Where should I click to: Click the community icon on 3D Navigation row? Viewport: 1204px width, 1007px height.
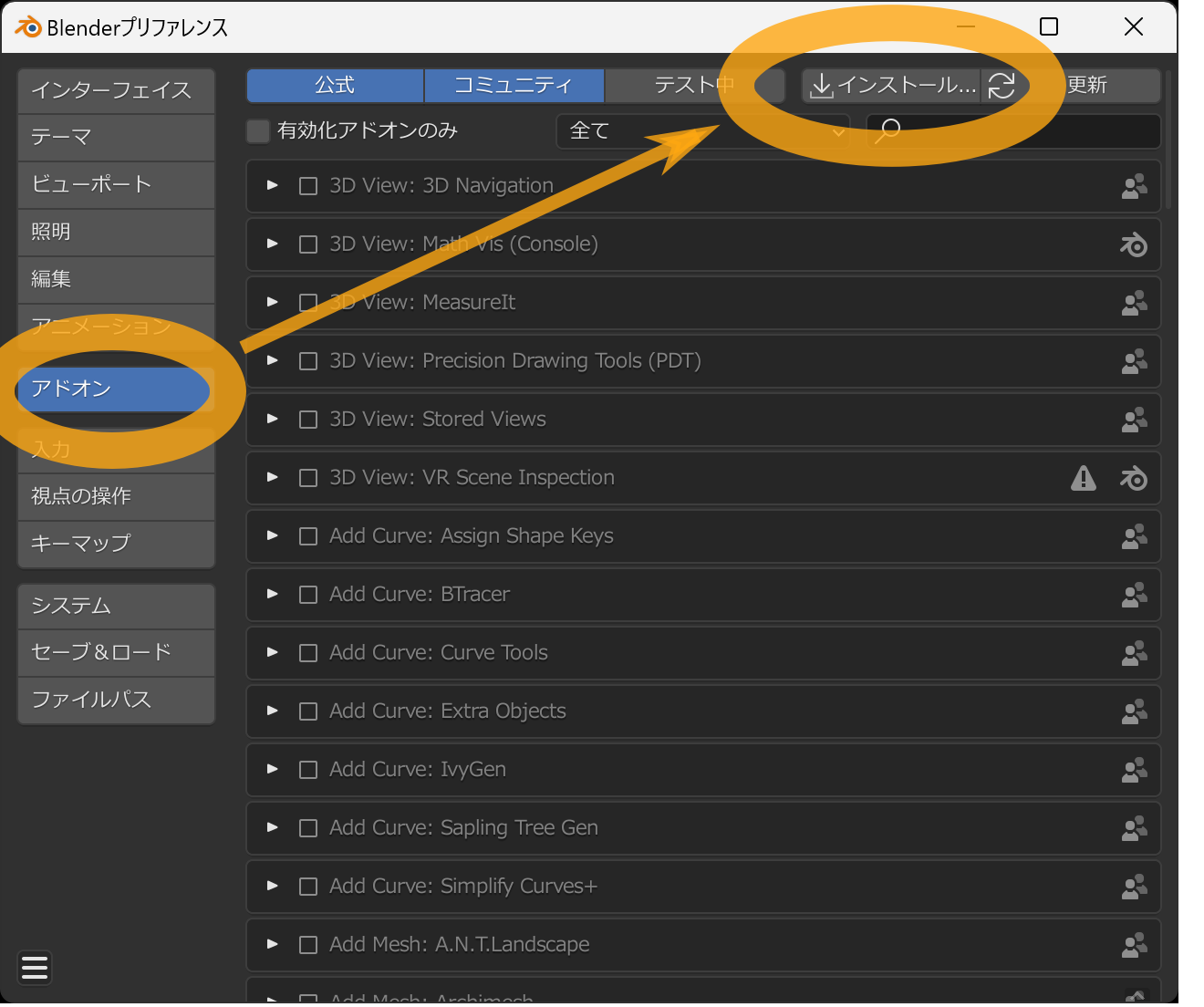[x=1134, y=186]
